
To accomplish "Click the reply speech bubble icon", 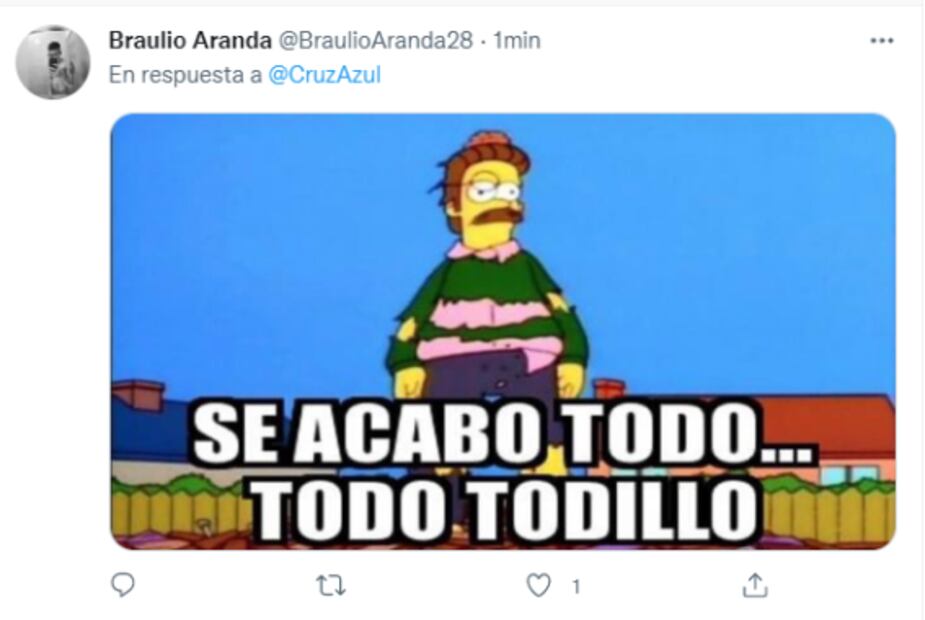I will (x=123, y=585).
